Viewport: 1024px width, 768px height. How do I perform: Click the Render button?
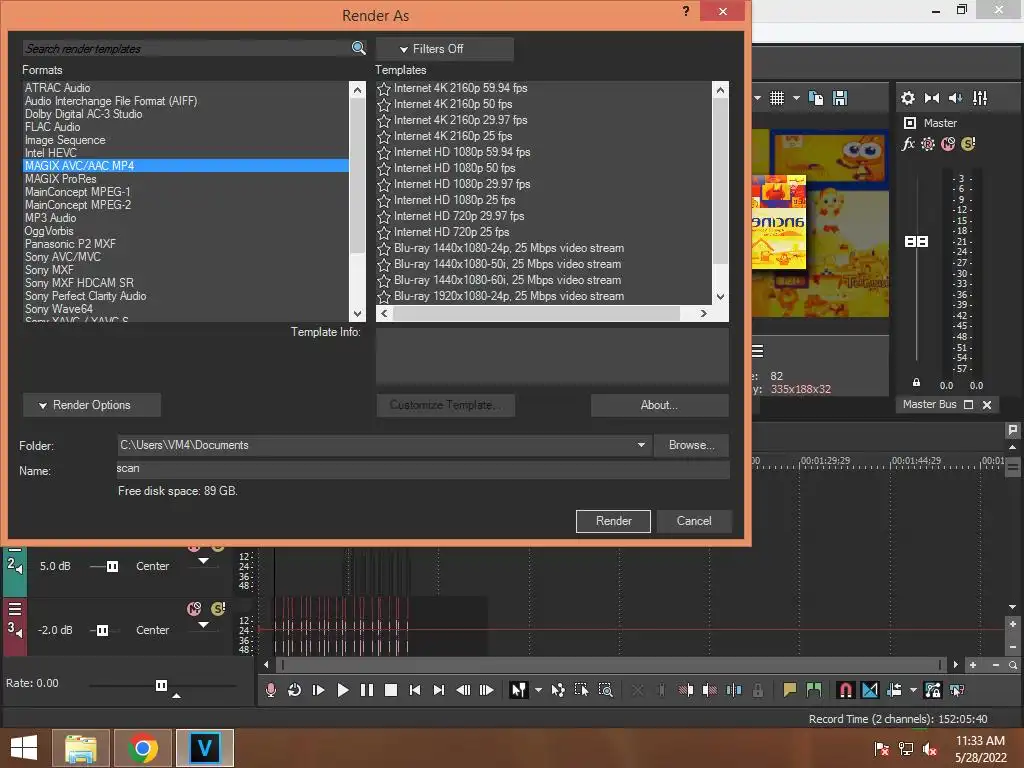613,521
